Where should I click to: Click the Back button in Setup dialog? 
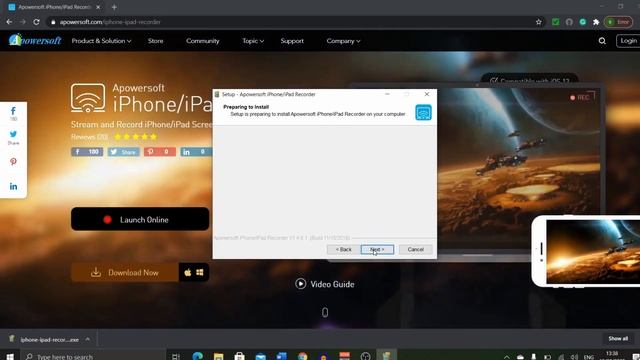coord(343,249)
